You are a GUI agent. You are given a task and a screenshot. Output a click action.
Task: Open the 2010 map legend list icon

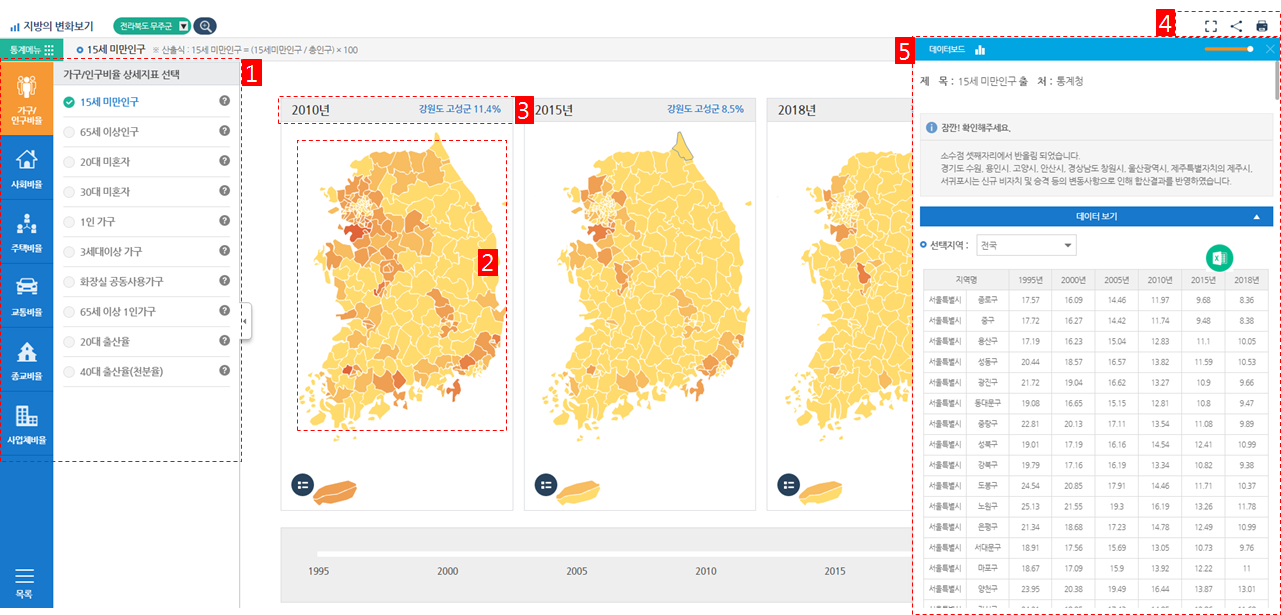click(303, 485)
